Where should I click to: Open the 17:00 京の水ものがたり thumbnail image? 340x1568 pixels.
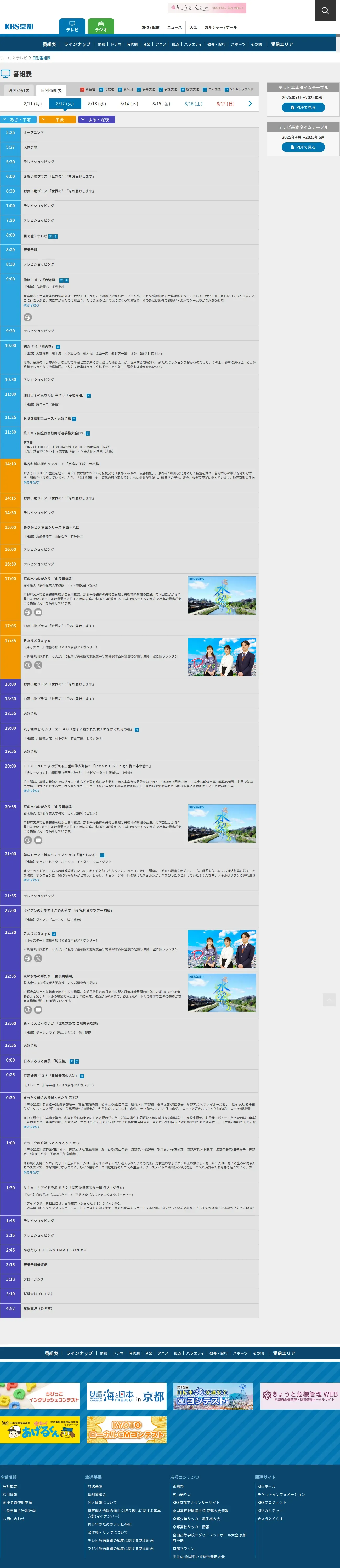[222, 595]
